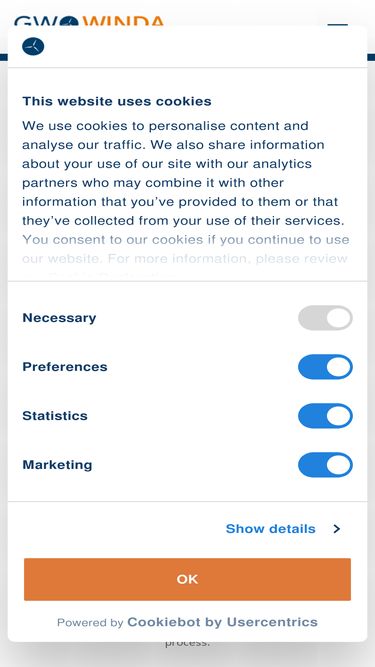Click the chevron arrow beside Show details

click(x=337, y=529)
